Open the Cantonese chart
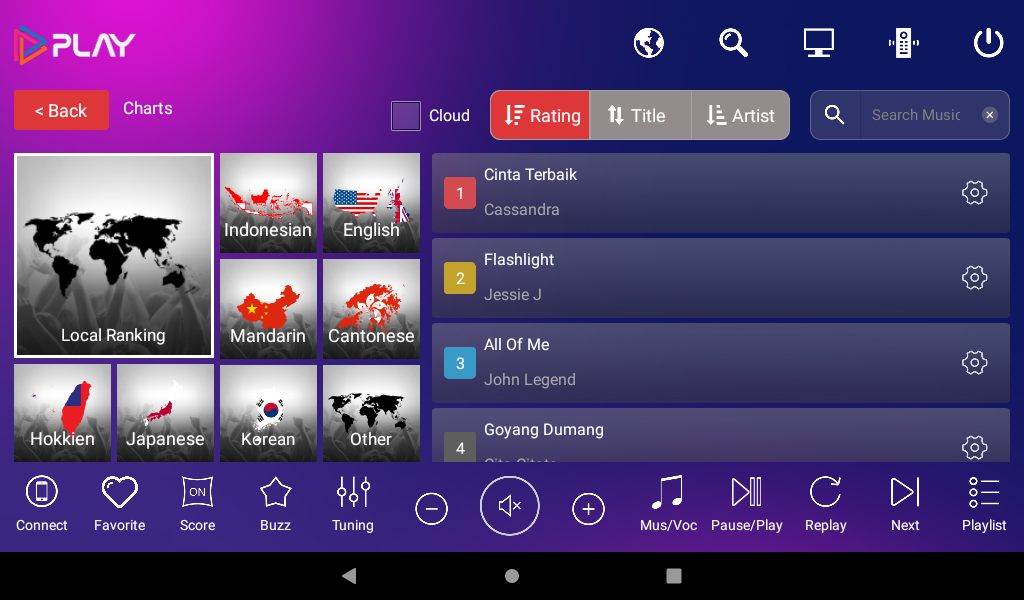1024x600 pixels. point(371,309)
